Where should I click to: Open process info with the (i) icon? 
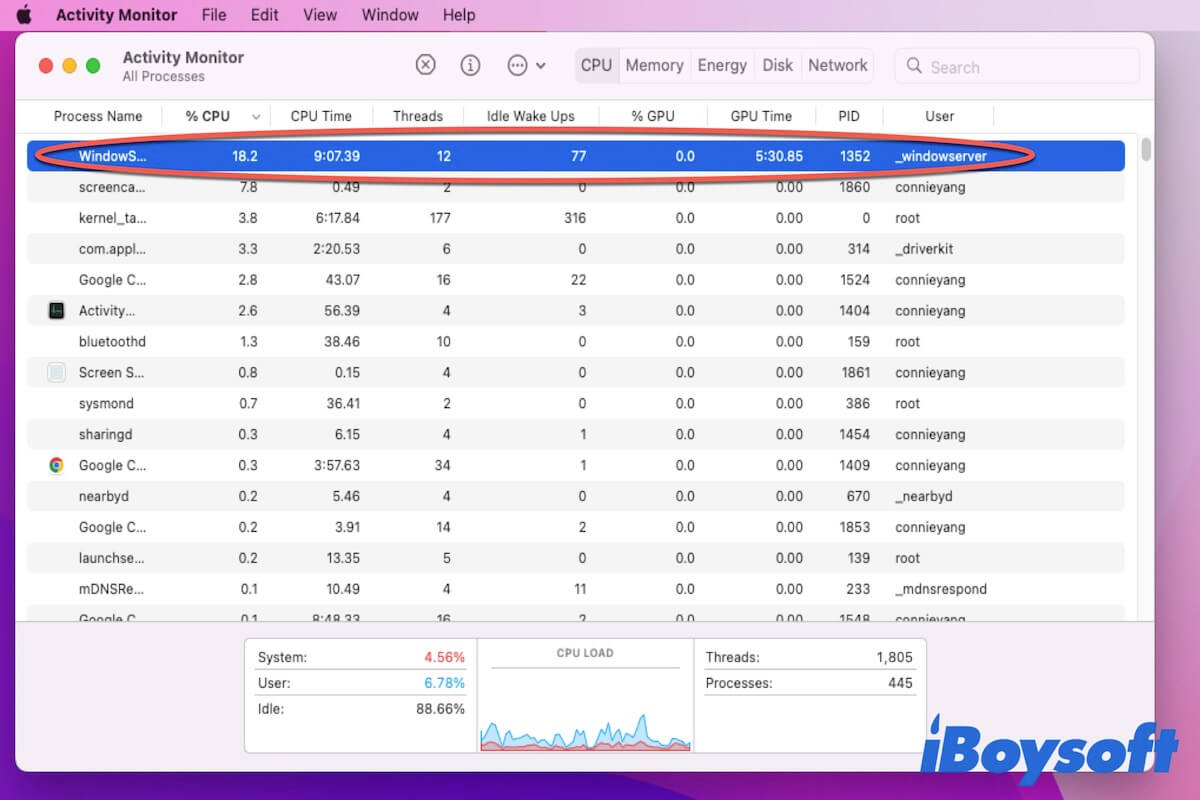(x=470, y=65)
